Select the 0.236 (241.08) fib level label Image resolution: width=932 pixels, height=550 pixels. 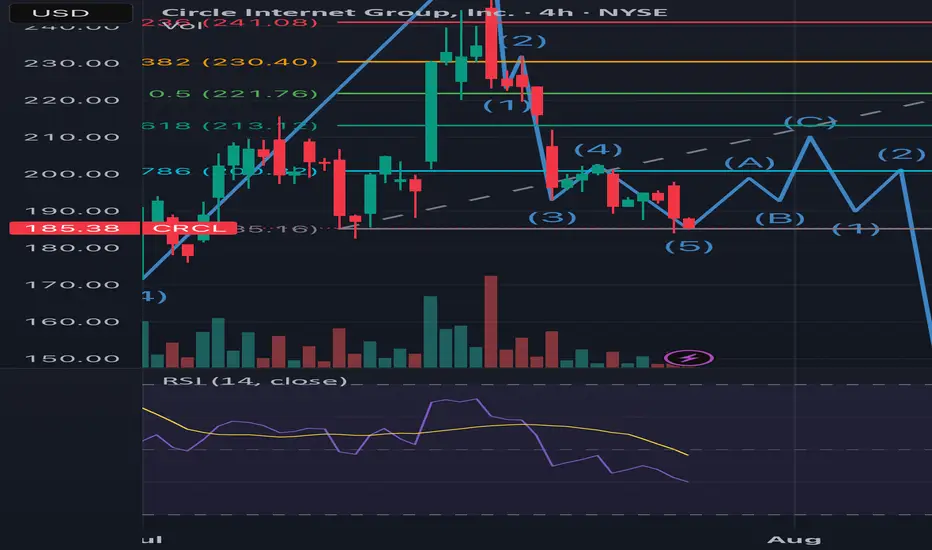[231, 23]
